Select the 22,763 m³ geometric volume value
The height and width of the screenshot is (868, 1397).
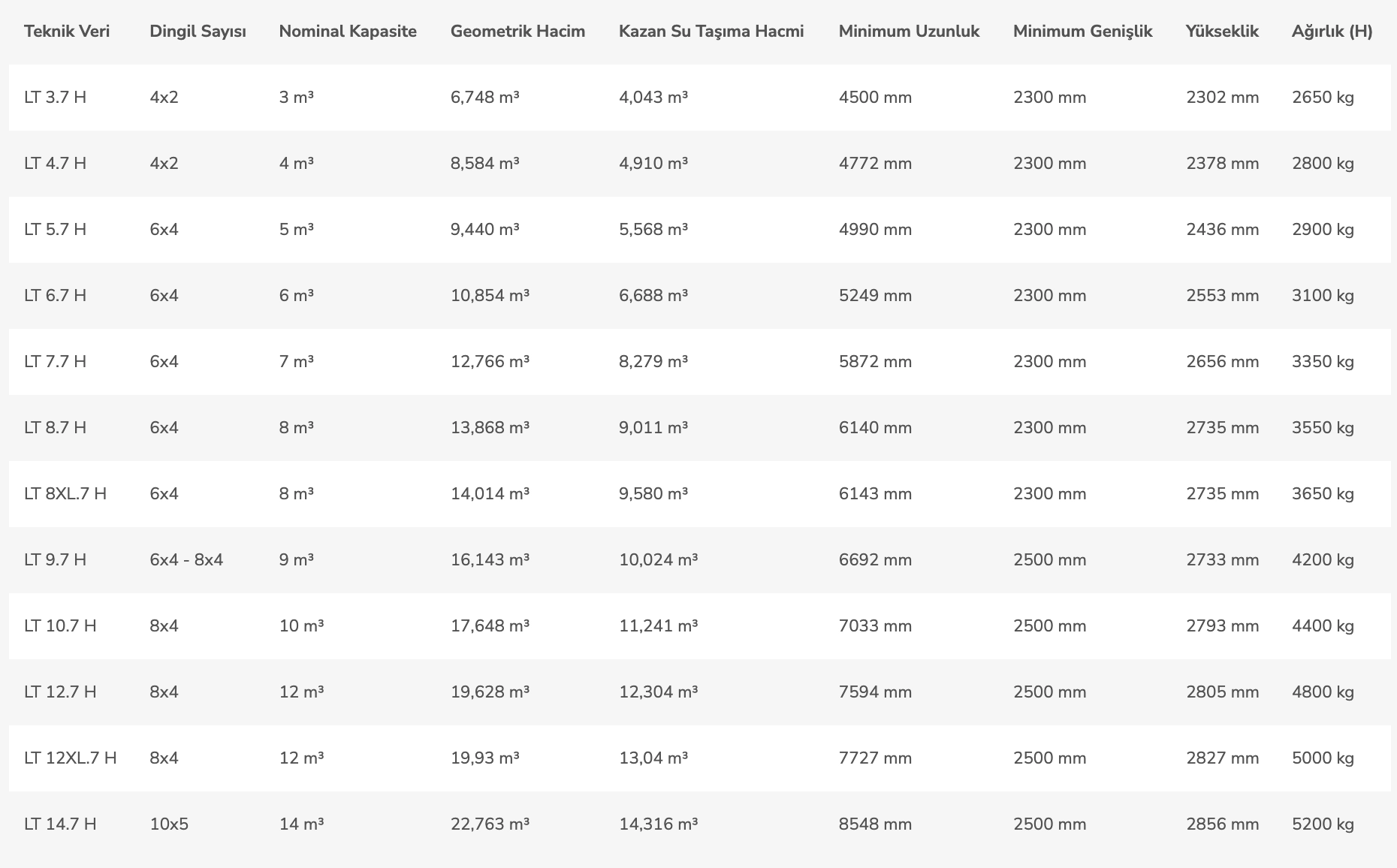(x=490, y=824)
